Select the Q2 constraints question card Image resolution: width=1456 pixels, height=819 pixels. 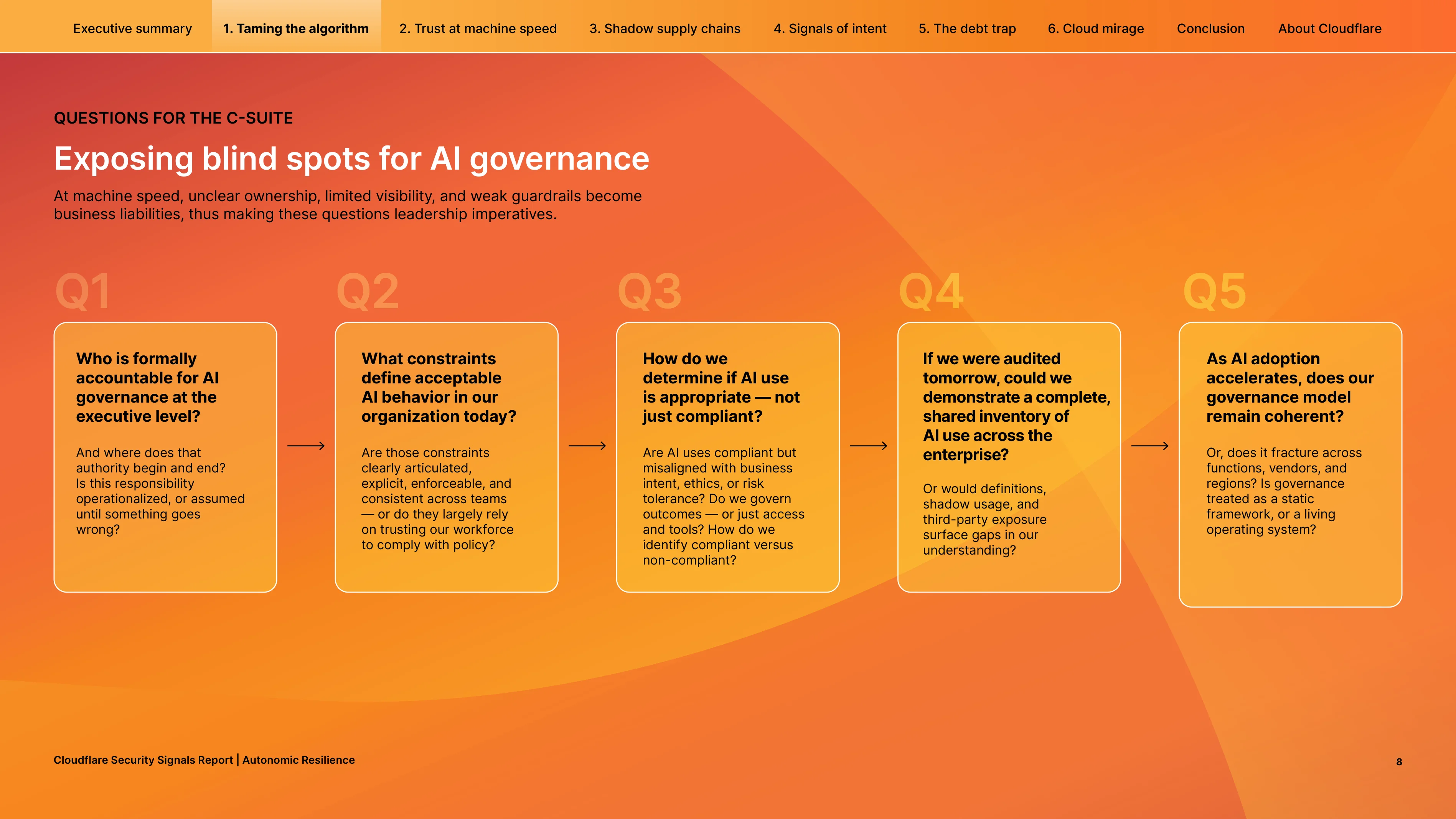(447, 457)
